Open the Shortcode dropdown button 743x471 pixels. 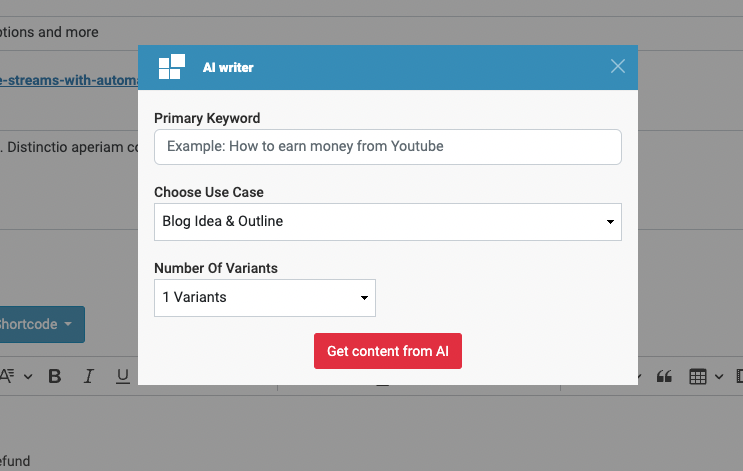point(40,325)
